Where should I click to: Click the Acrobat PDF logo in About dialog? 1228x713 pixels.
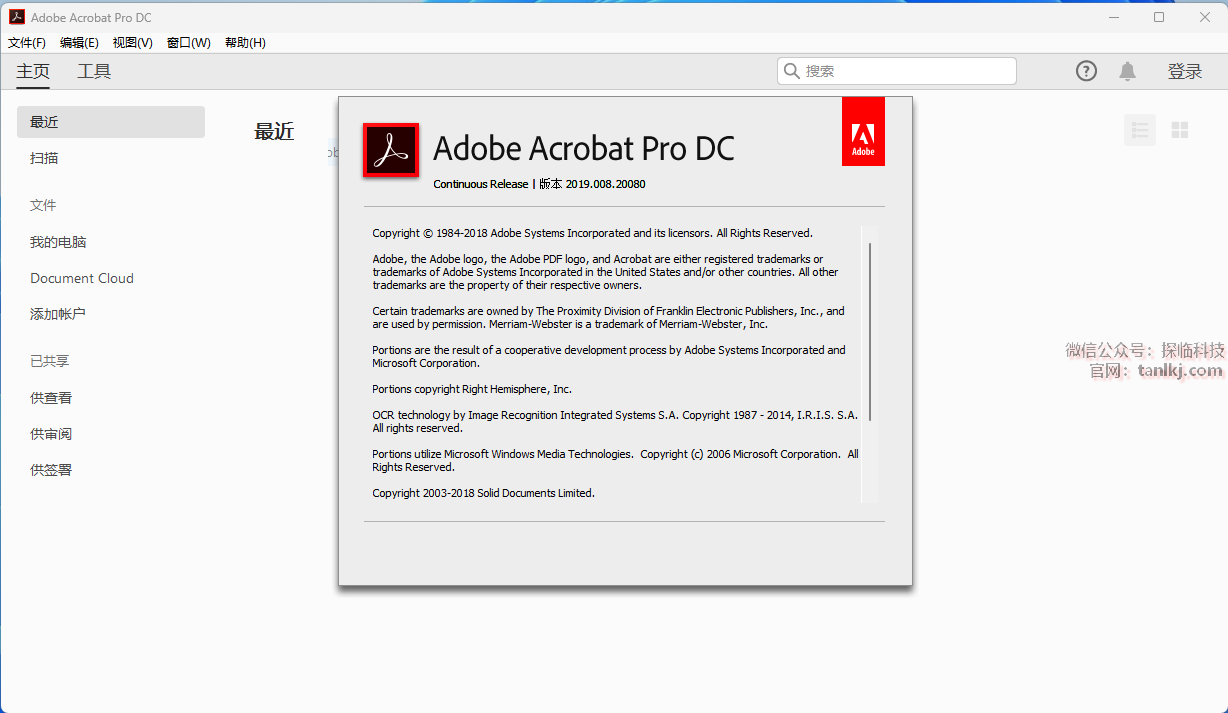[x=391, y=151]
